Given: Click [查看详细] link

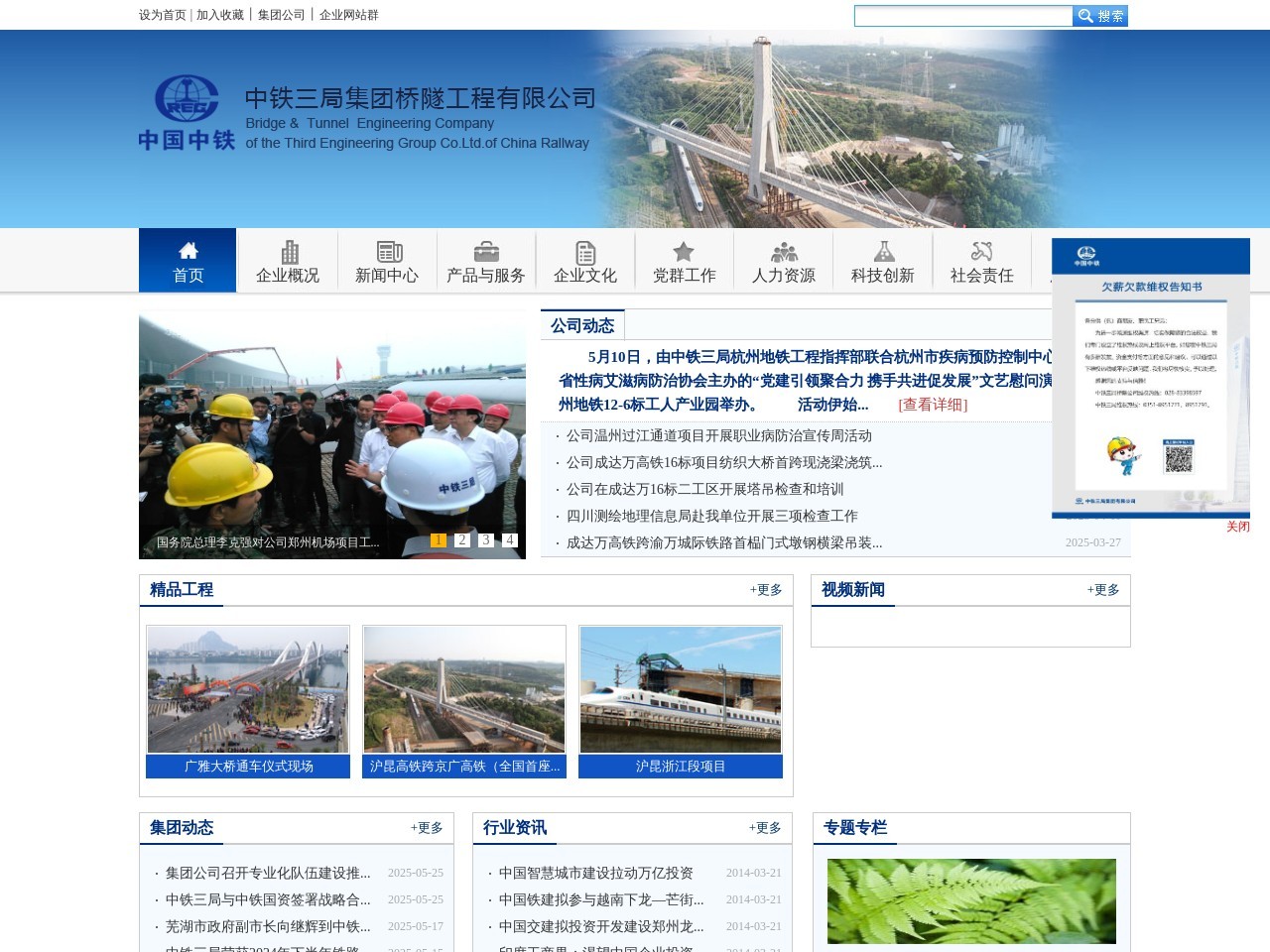Looking at the screenshot, I should 933,405.
